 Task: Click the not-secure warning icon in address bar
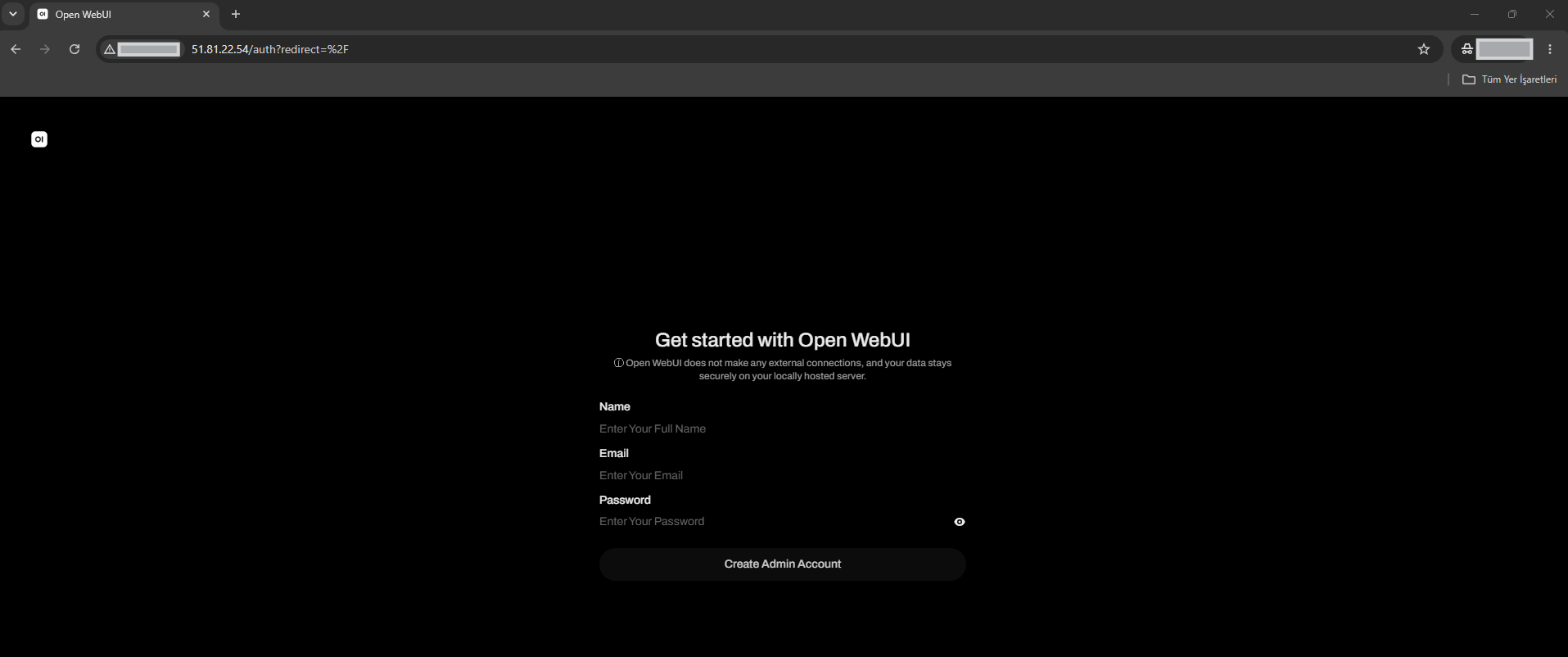[110, 49]
